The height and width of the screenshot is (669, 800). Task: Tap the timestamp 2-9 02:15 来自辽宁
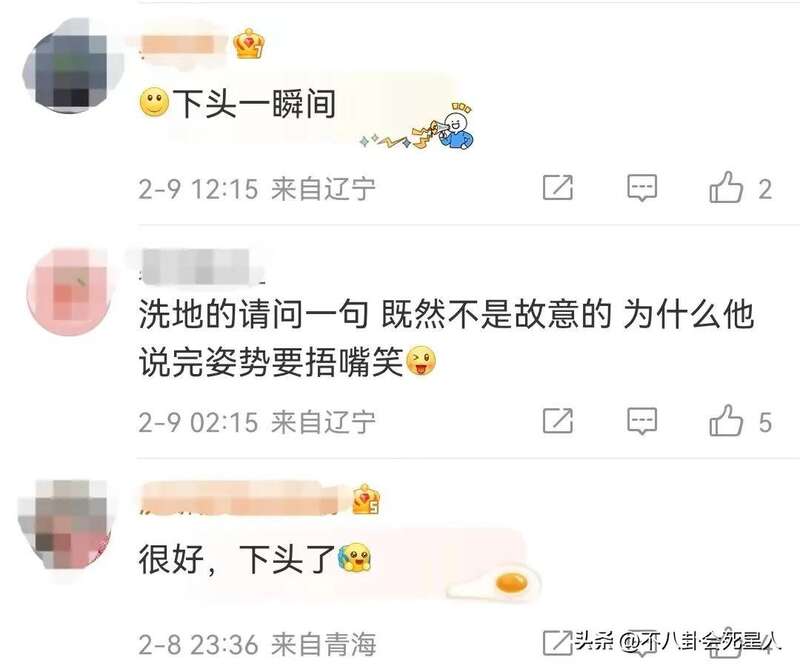tap(257, 422)
